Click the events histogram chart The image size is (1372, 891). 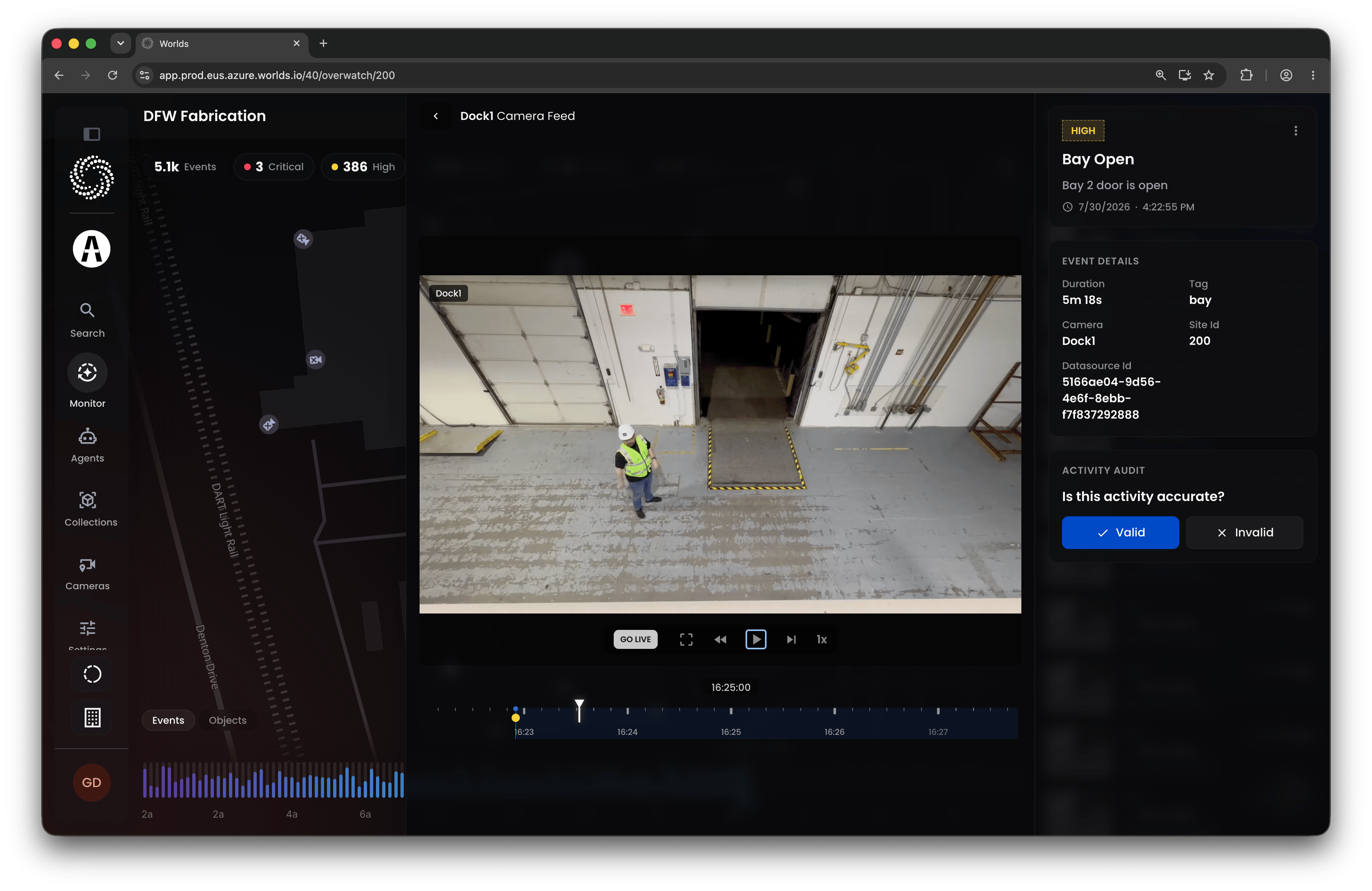[x=273, y=780]
